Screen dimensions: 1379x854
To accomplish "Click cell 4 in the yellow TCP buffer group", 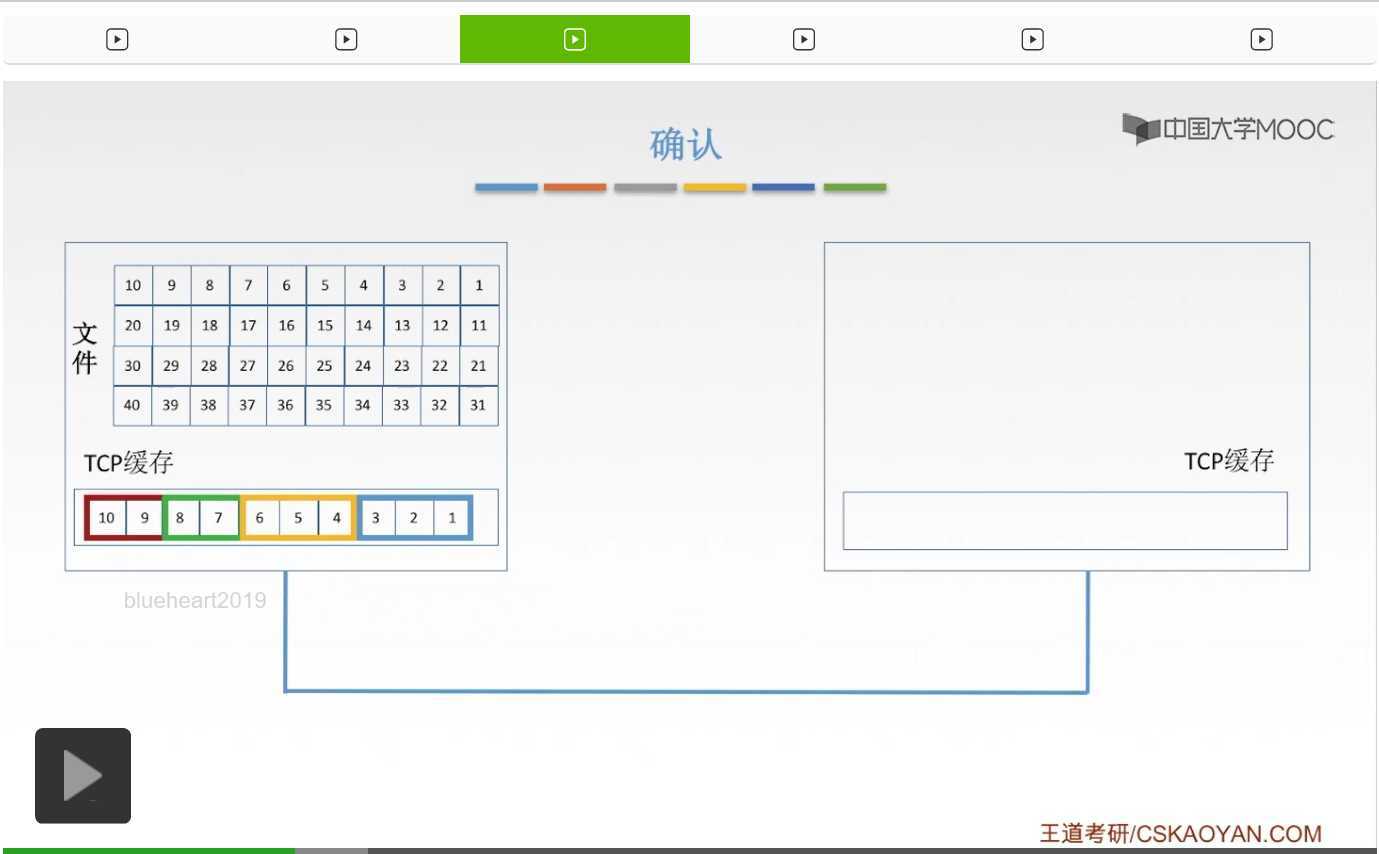I will point(337,517).
